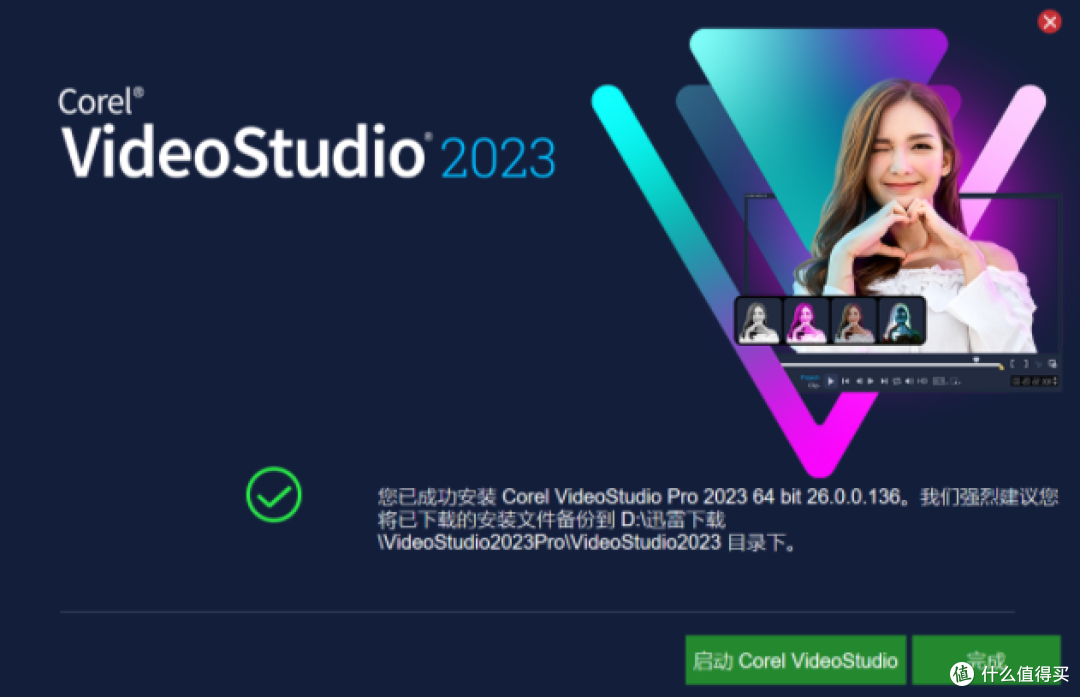Click the timecode stepper field in the player
This screenshot has width=1080, height=697.
click(1034, 381)
